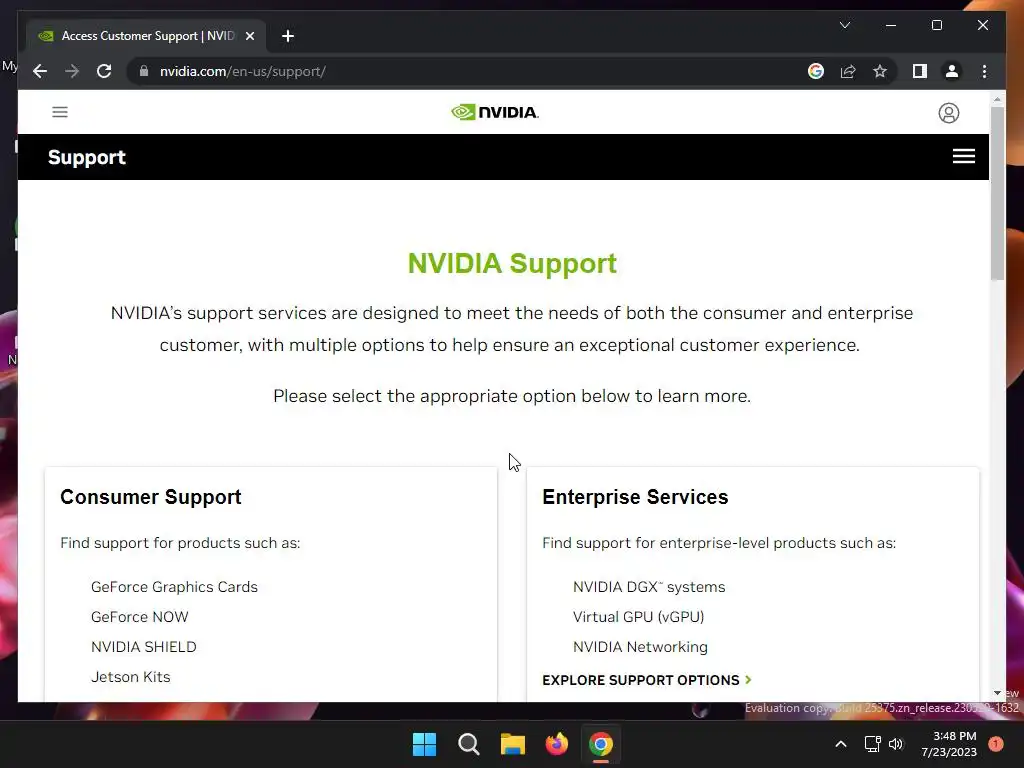Click NVIDIA Networking list item
1024x768 pixels.
tap(640, 647)
